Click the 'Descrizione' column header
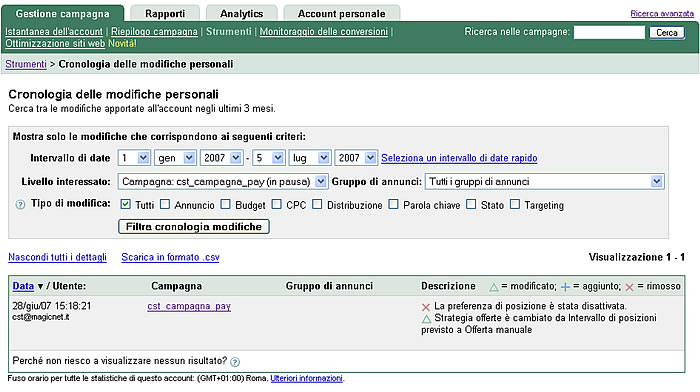This screenshot has width=700, height=392. point(448,286)
